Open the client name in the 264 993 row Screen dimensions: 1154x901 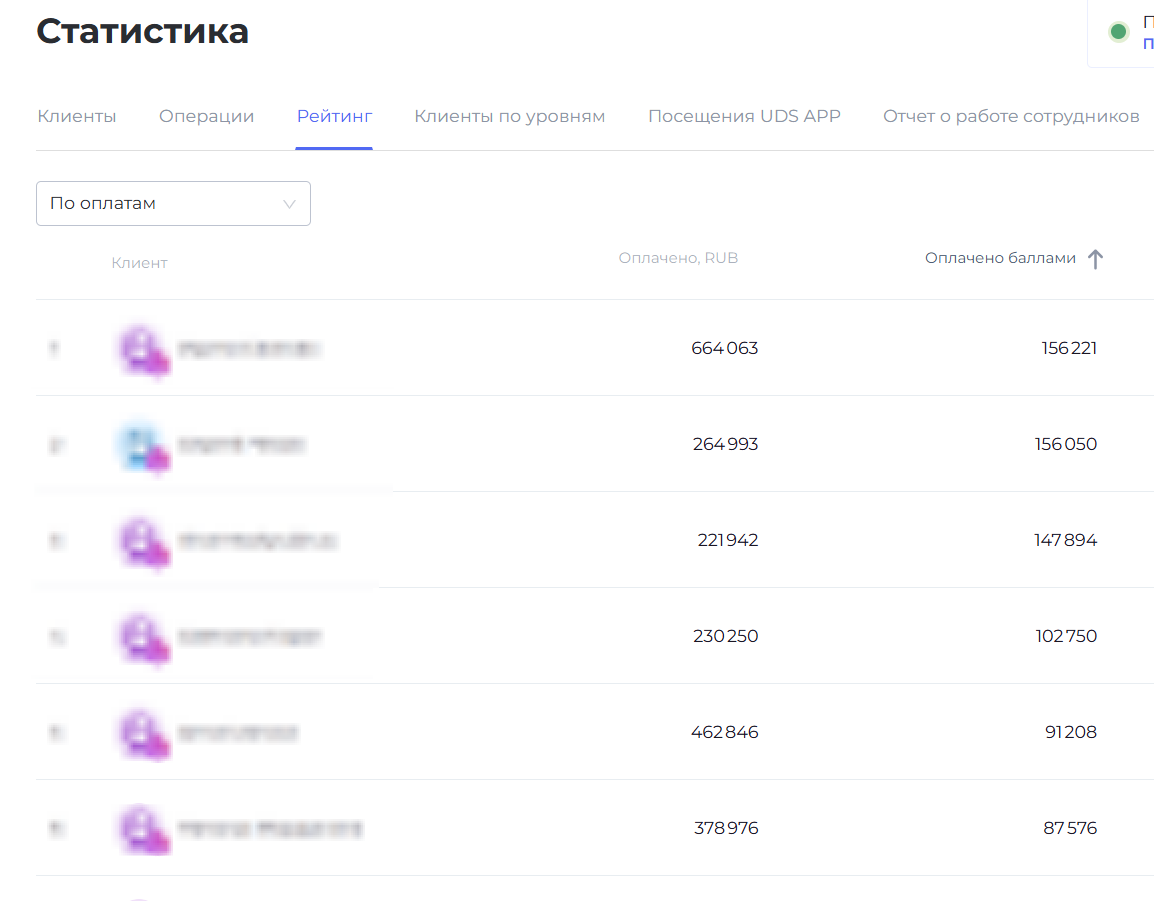point(241,445)
